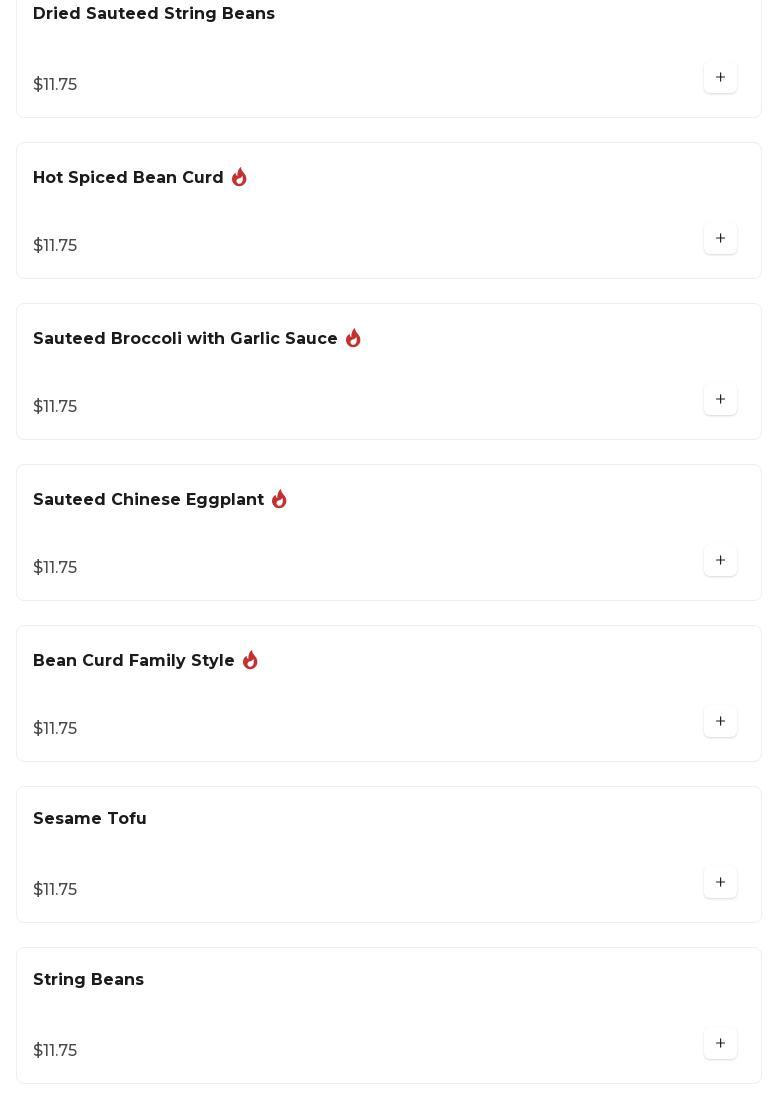Add Bean Curd Family Style item
Image resolution: width=778 pixels, height=1096 pixels.
click(720, 721)
